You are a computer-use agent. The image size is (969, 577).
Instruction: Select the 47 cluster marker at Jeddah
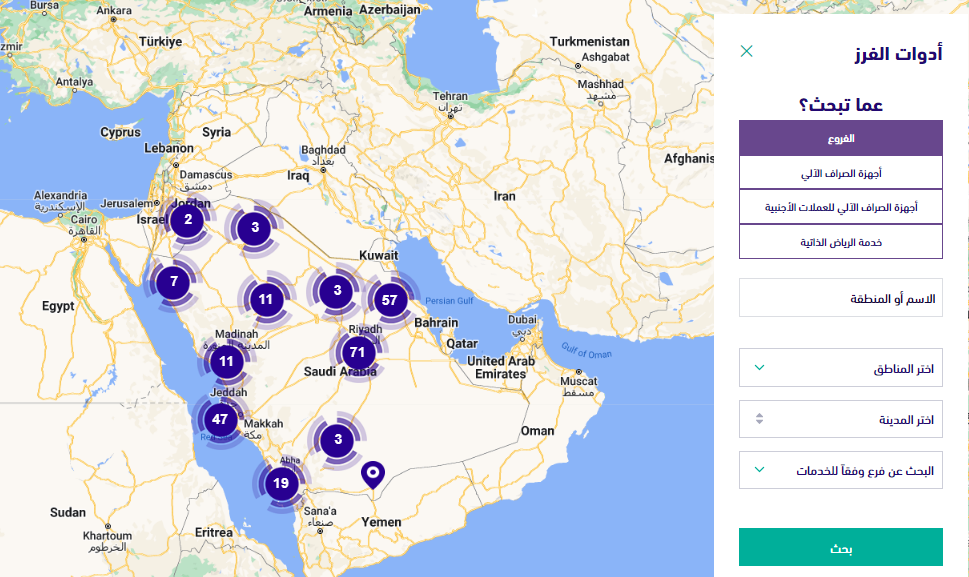coord(220,419)
